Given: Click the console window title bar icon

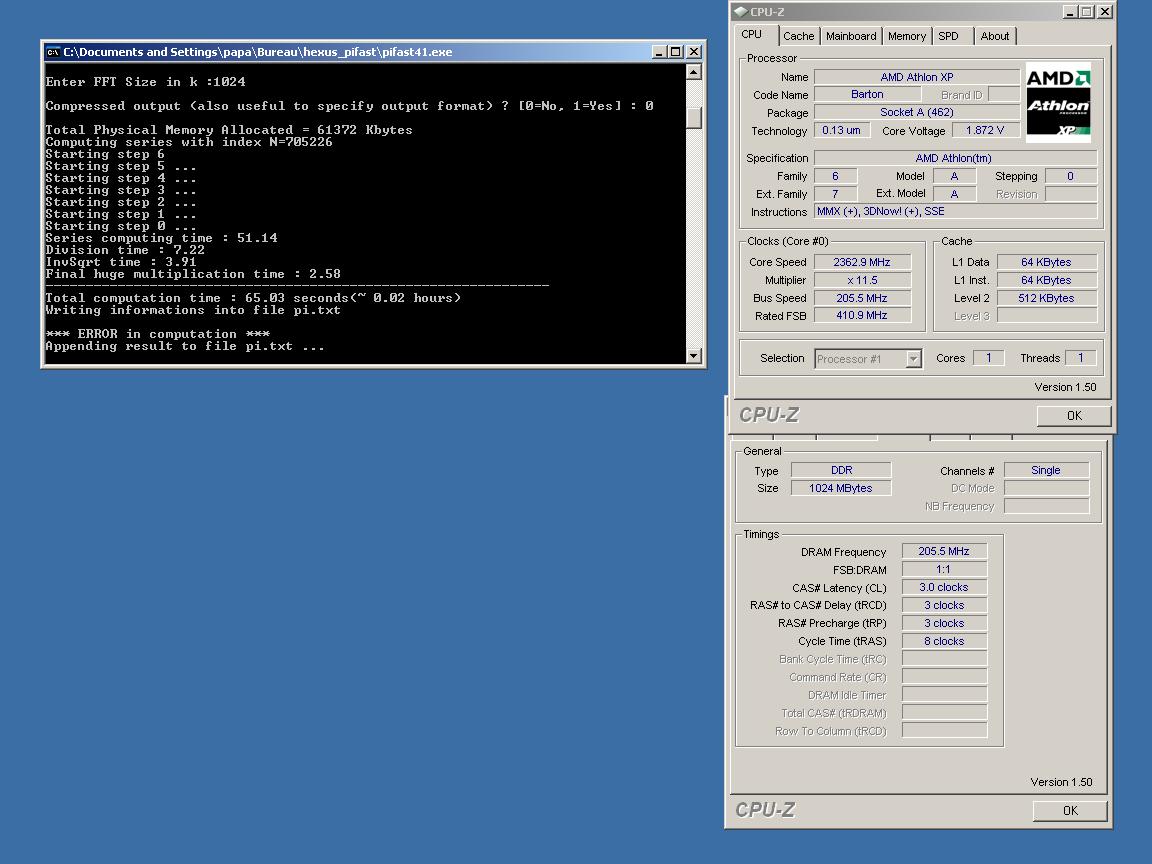Looking at the screenshot, I should tap(53, 52).
